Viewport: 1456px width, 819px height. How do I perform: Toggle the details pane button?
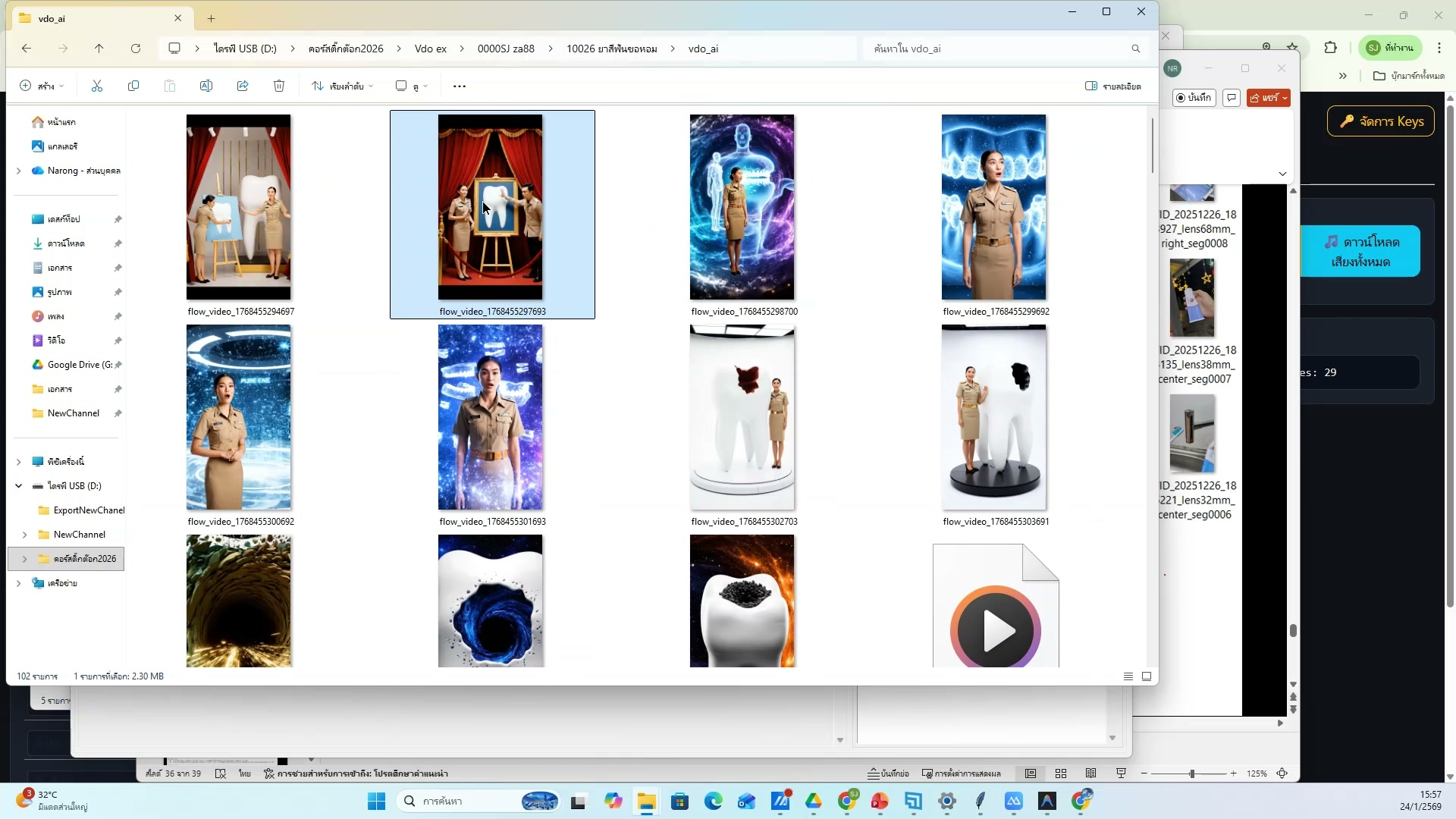point(1112,86)
